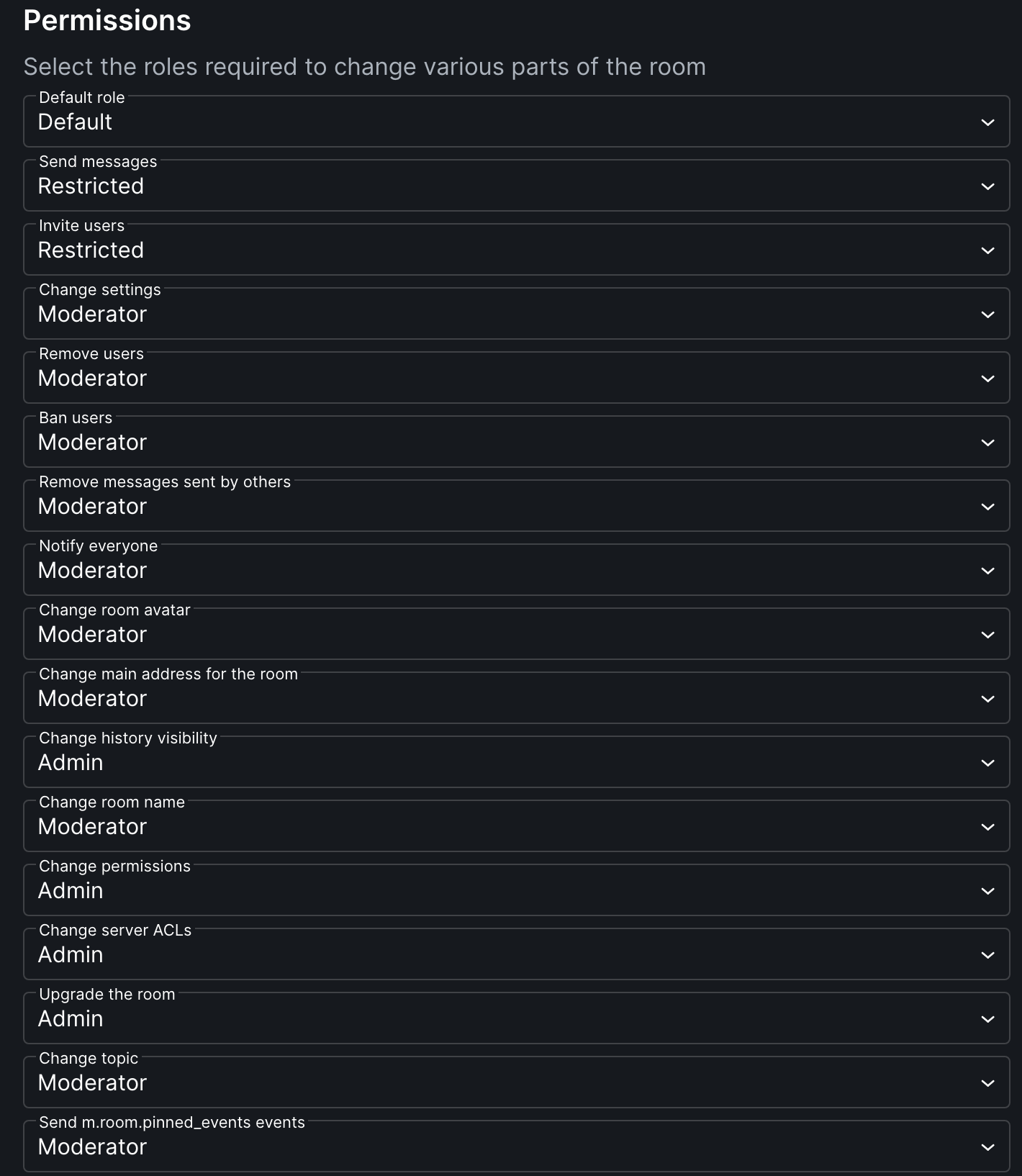
Task: Open the Change topic role dropdown
Action: tap(516, 1082)
